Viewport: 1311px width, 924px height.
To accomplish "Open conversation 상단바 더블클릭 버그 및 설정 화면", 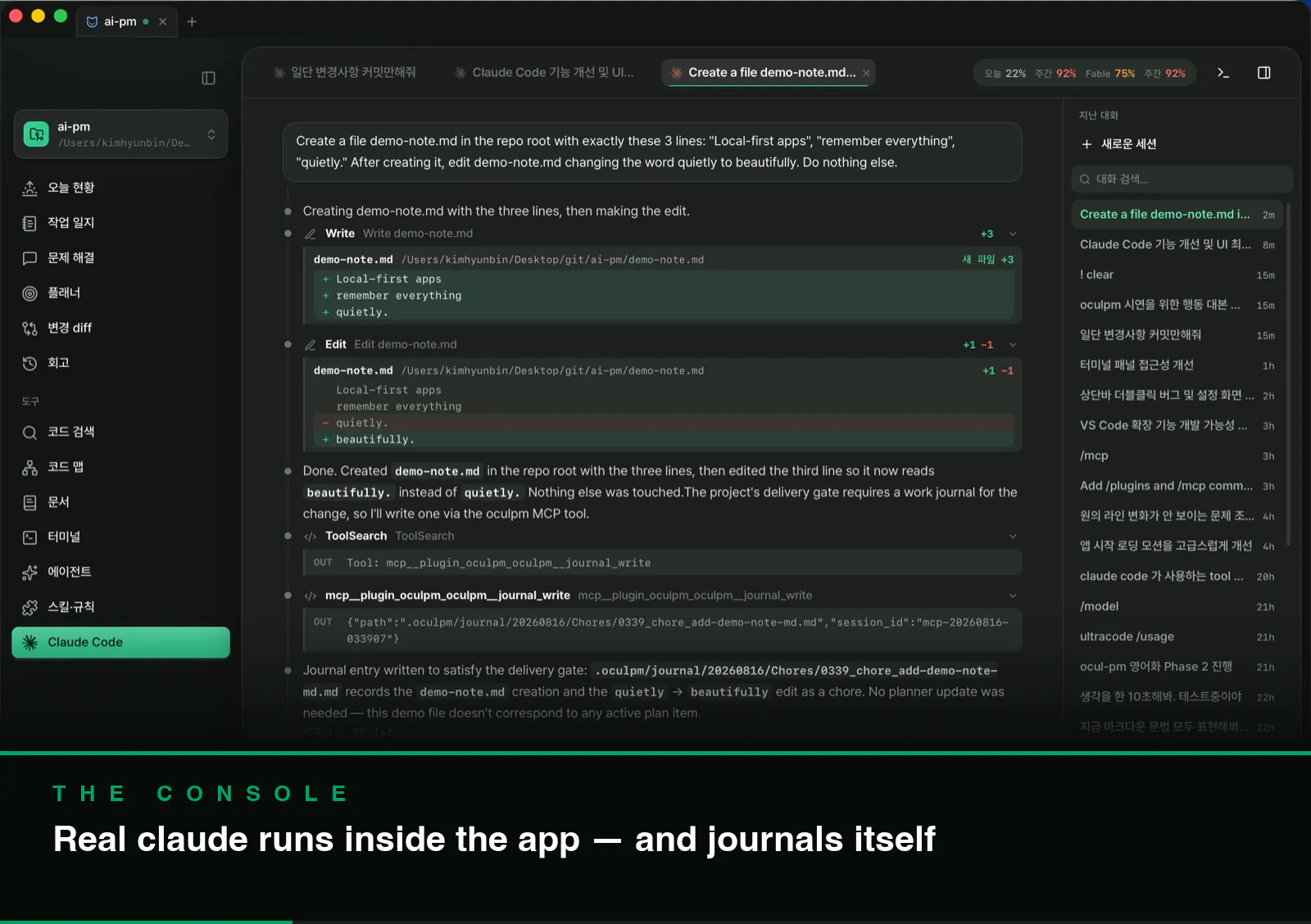I will pyautogui.click(x=1177, y=396).
